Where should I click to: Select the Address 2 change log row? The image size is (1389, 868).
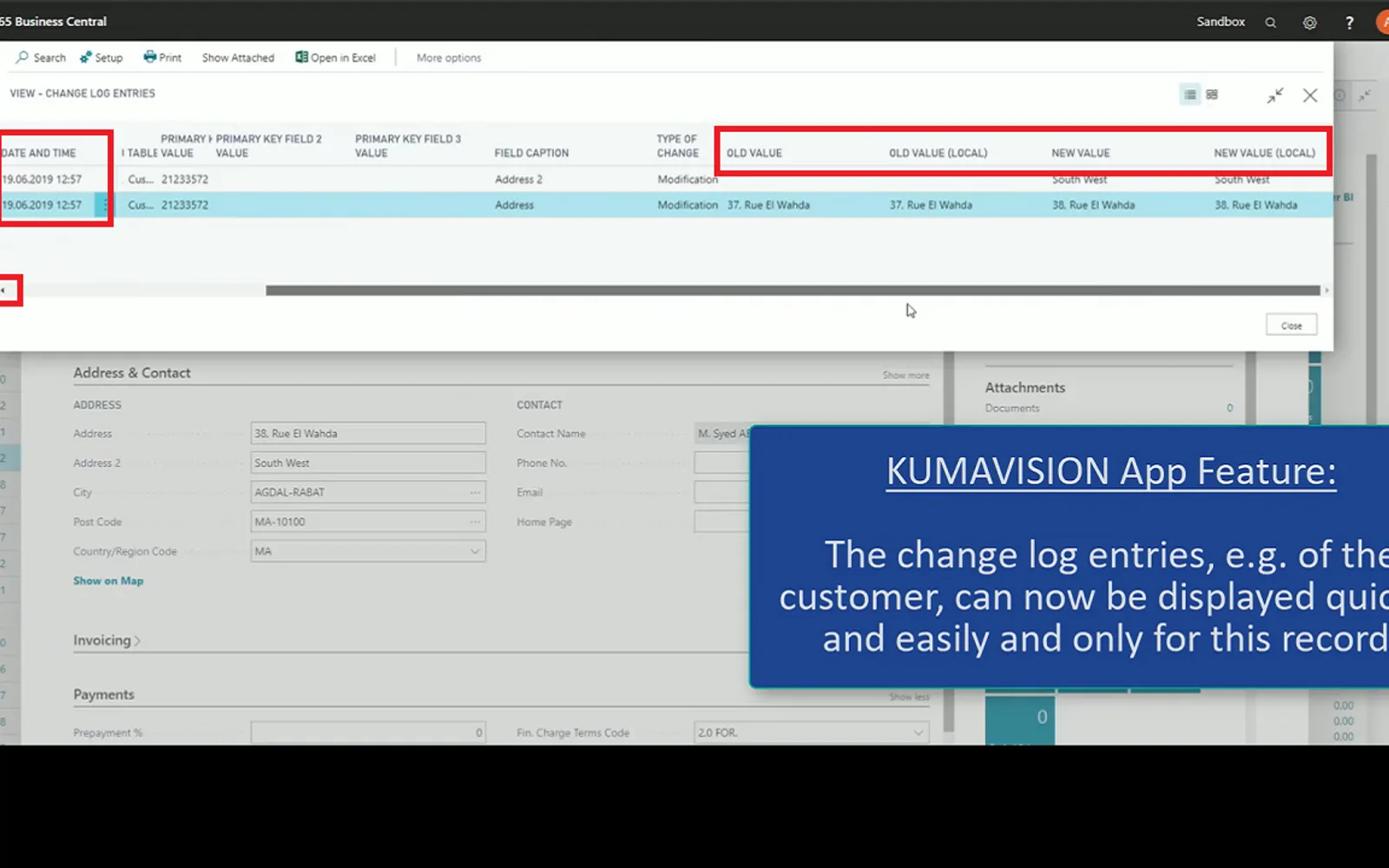point(666,179)
